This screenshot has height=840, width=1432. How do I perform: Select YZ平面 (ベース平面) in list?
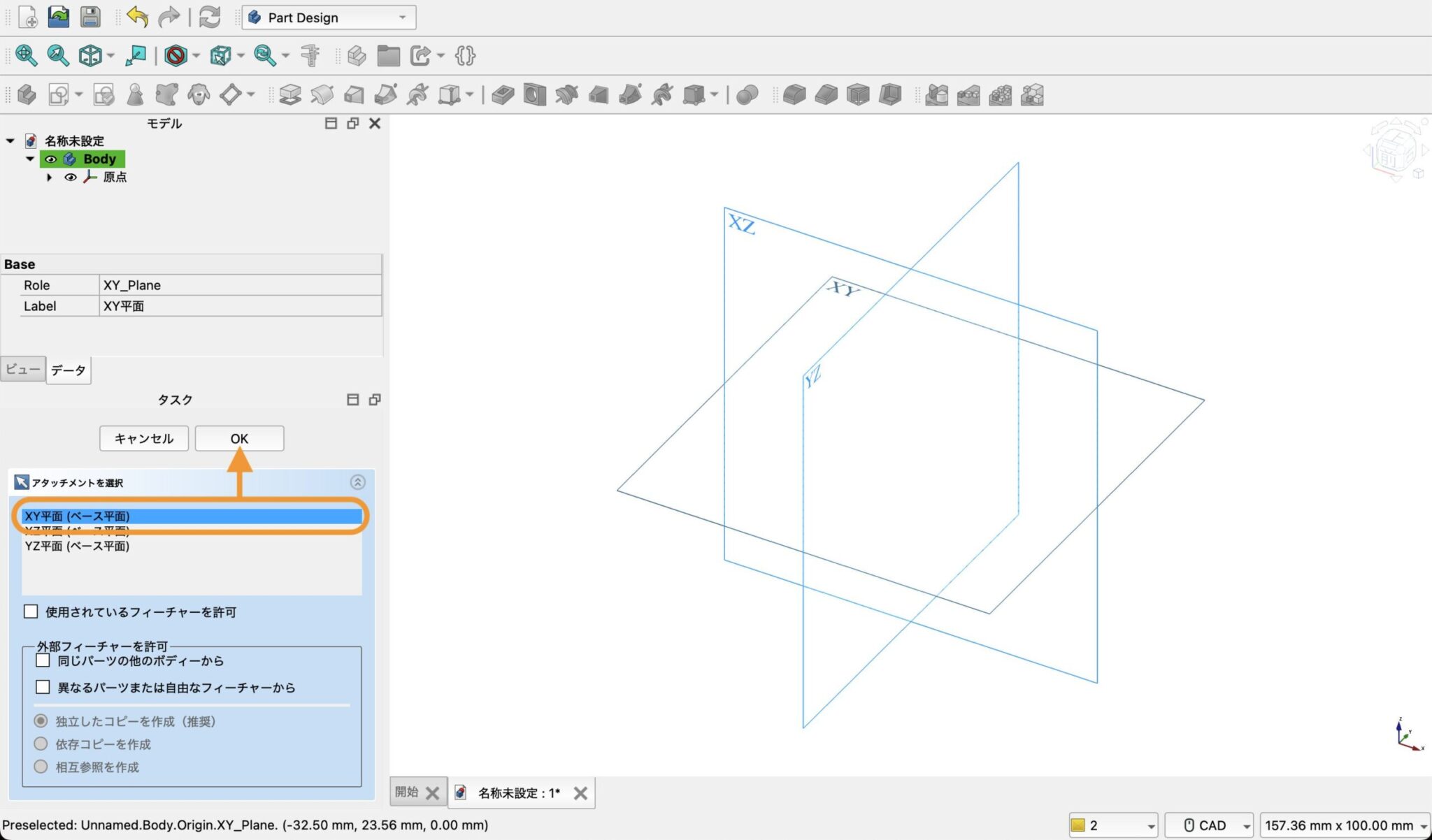192,546
